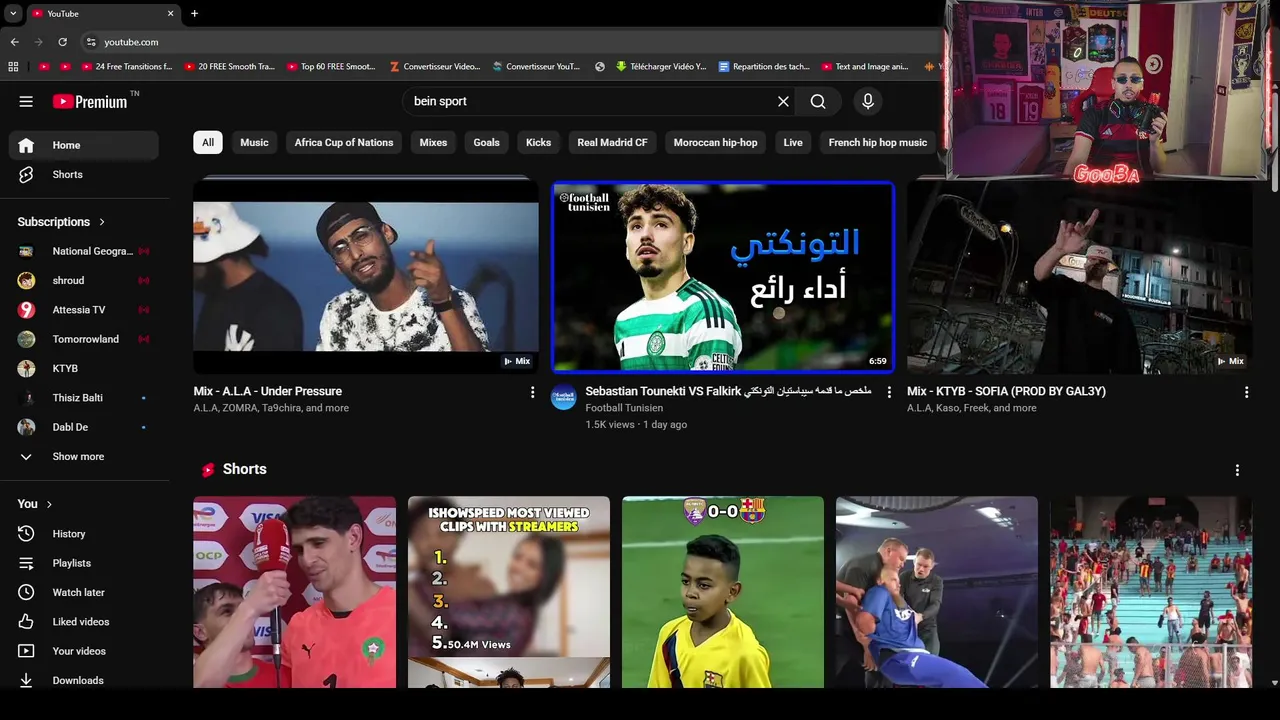
Task: Select the All filter chip
Action: 208,142
